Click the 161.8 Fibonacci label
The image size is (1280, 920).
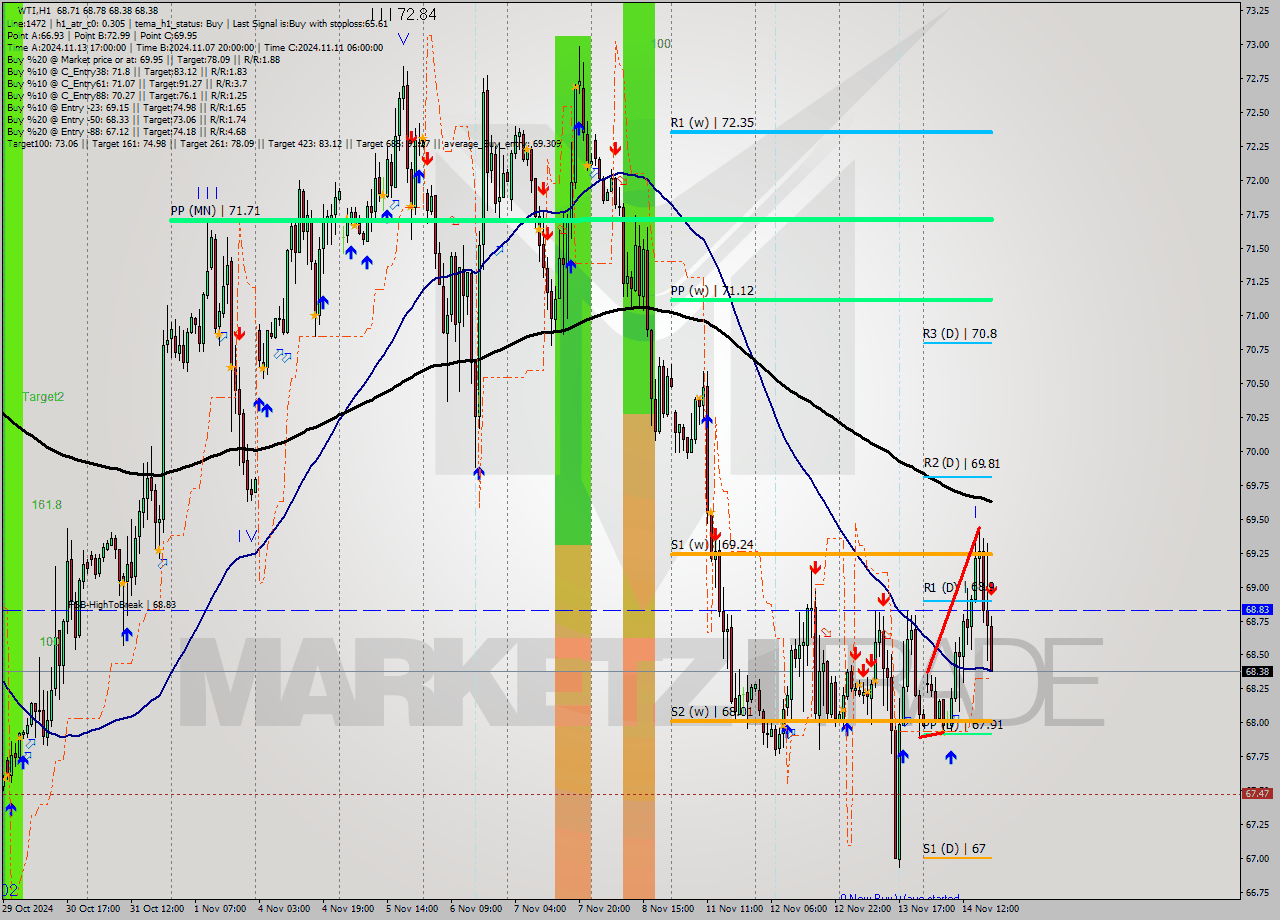point(46,505)
